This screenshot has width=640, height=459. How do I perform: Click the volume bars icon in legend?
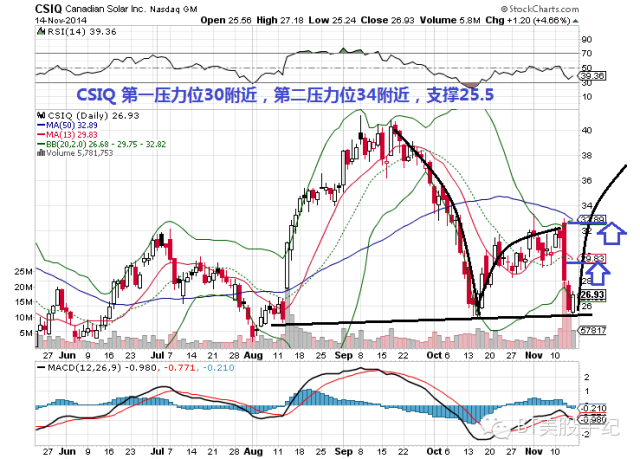41,153
